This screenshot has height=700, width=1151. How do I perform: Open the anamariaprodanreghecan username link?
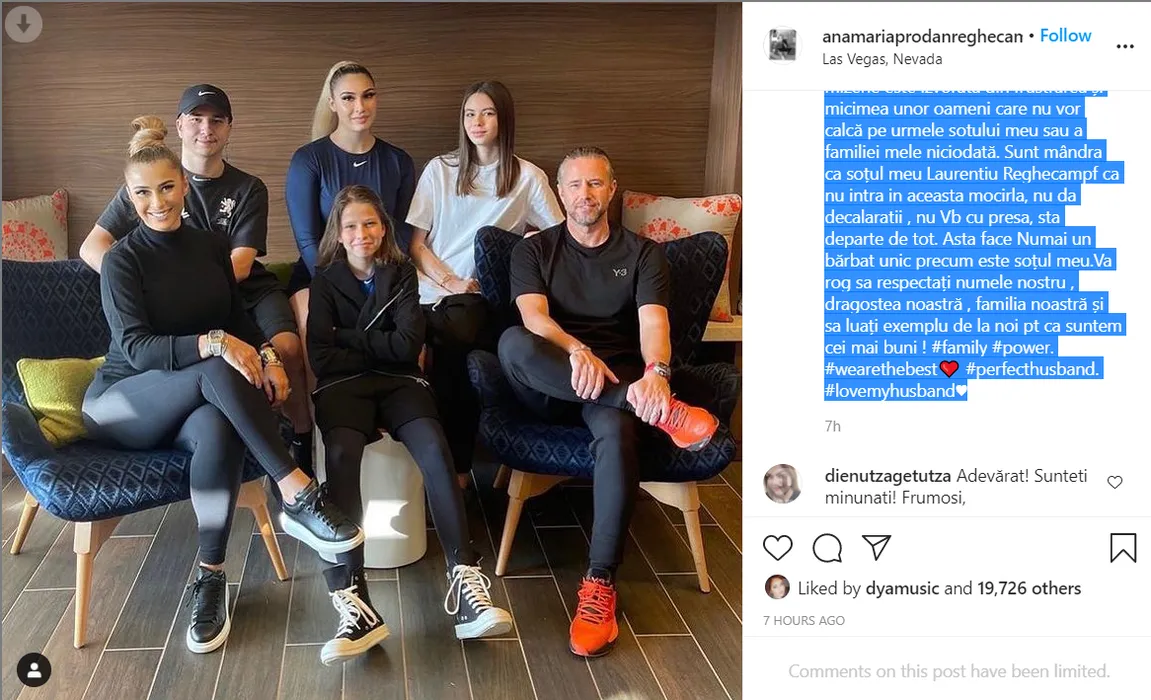pyautogui.click(x=922, y=36)
